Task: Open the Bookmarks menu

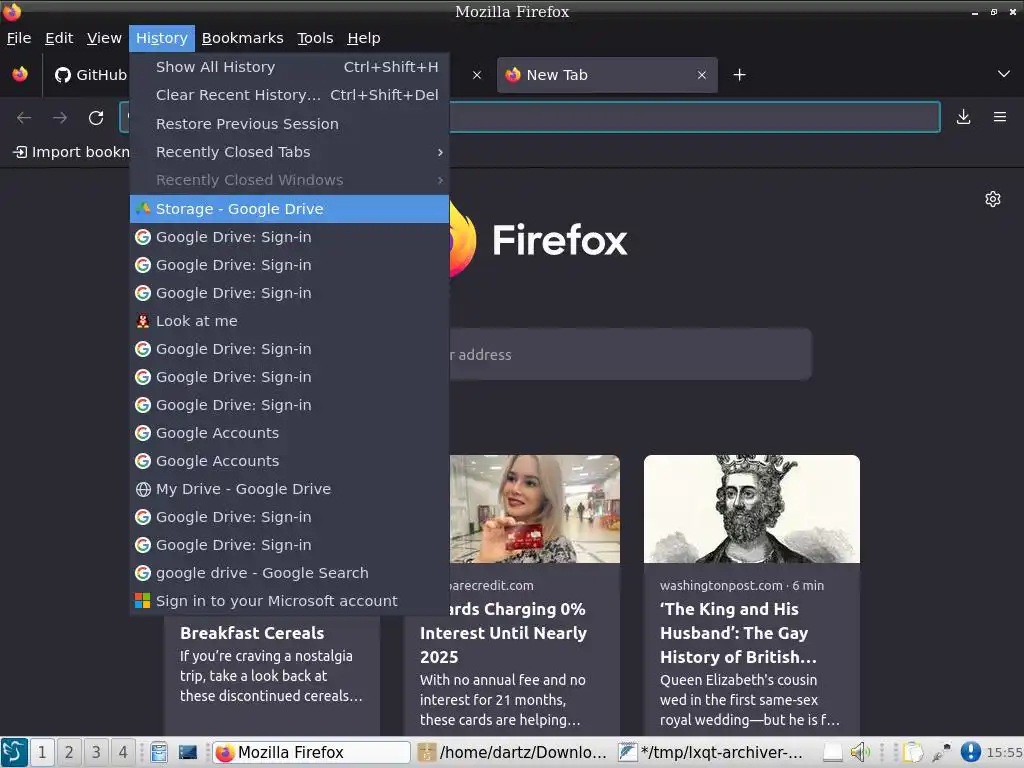Action: pyautogui.click(x=242, y=39)
